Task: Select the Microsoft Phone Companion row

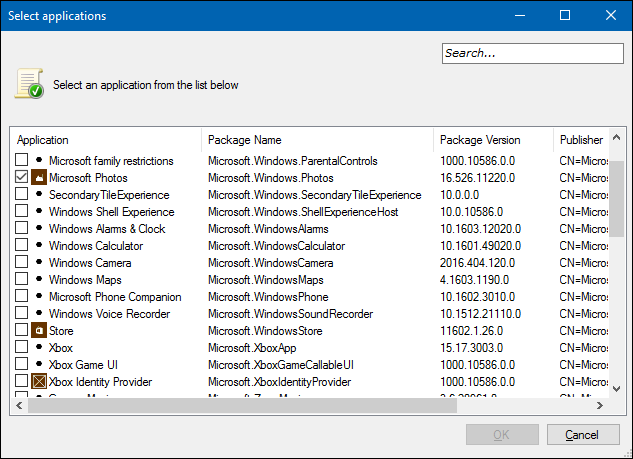Action: tap(115, 297)
